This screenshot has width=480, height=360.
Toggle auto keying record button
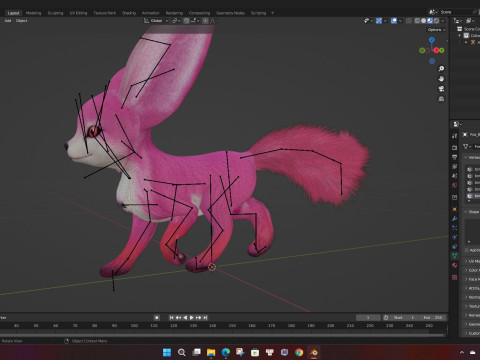pos(157,317)
